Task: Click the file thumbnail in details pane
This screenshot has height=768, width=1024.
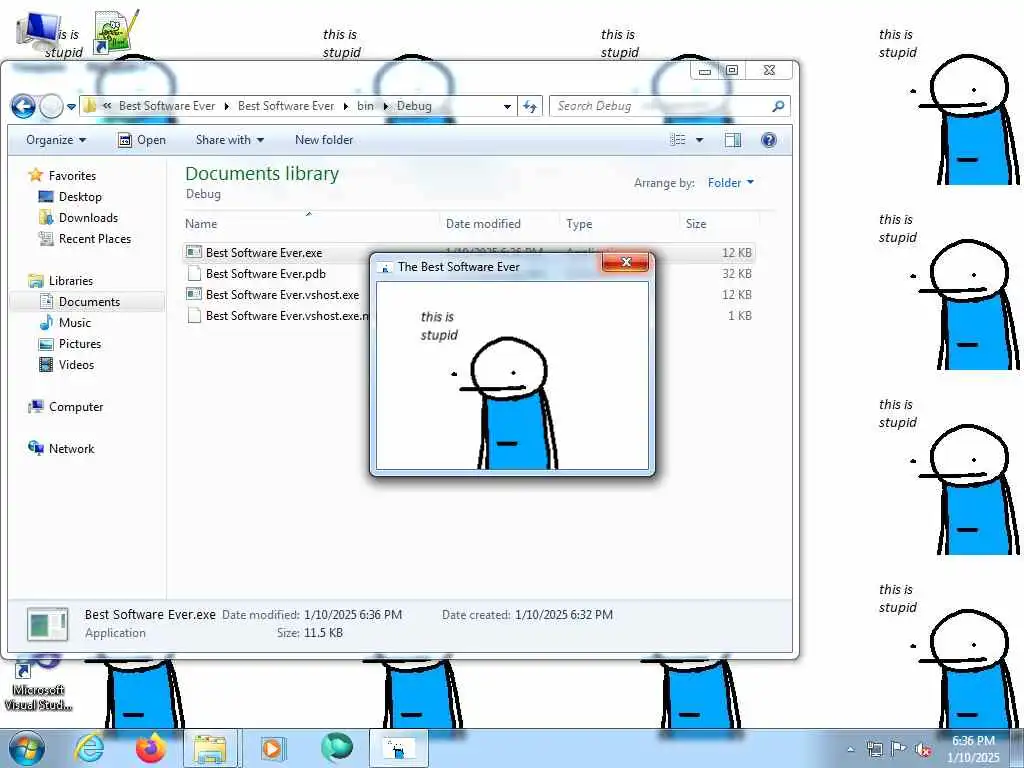Action: 47,624
